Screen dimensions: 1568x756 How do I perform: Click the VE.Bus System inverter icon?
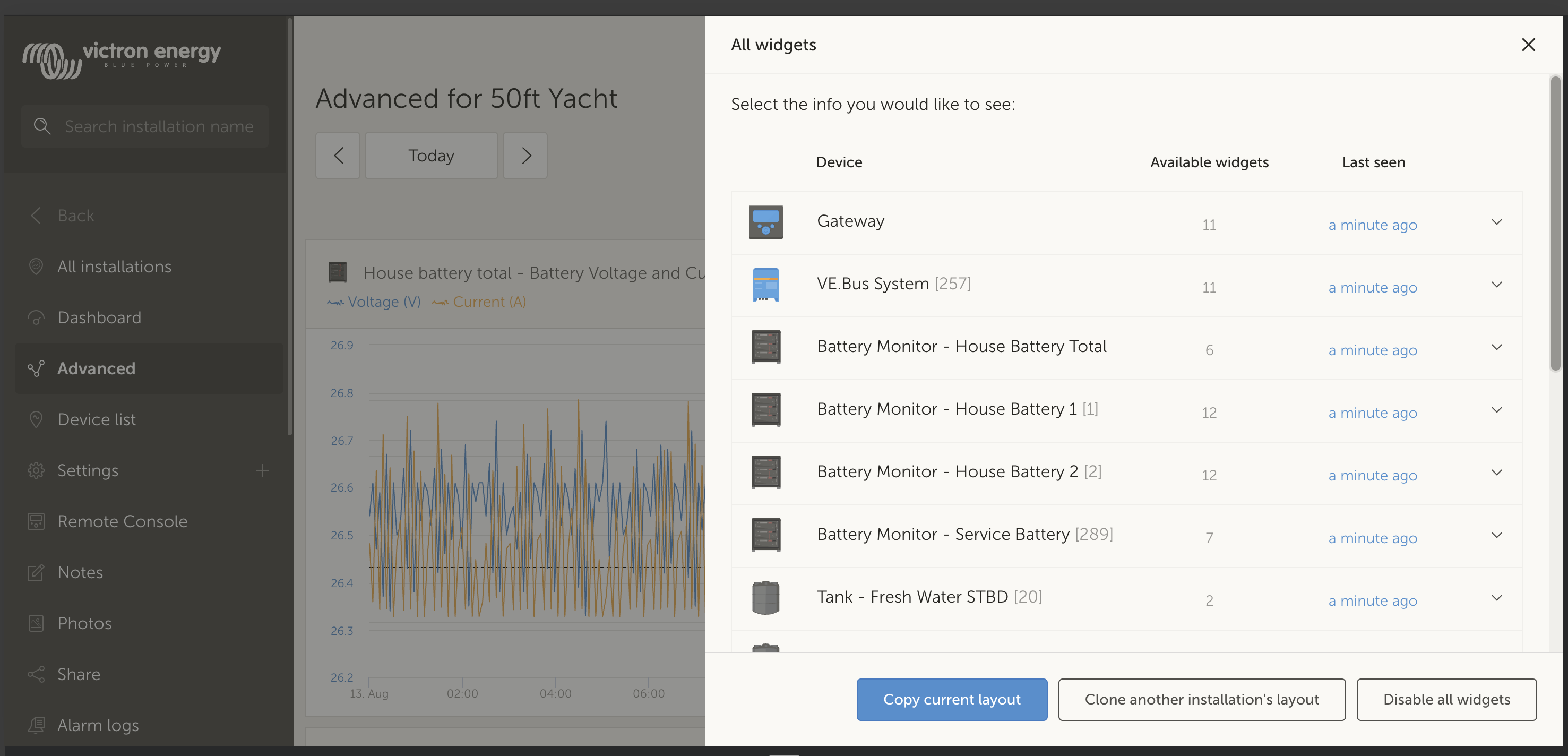765,284
